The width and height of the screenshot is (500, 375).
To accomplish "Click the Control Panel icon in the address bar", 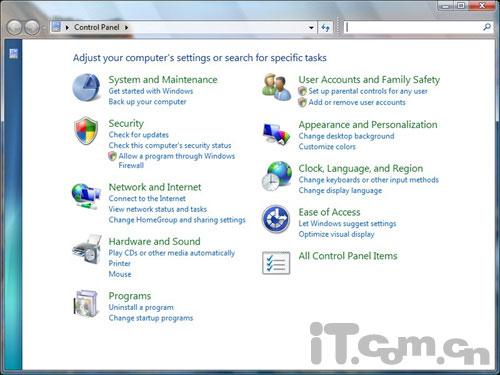I will point(57,27).
